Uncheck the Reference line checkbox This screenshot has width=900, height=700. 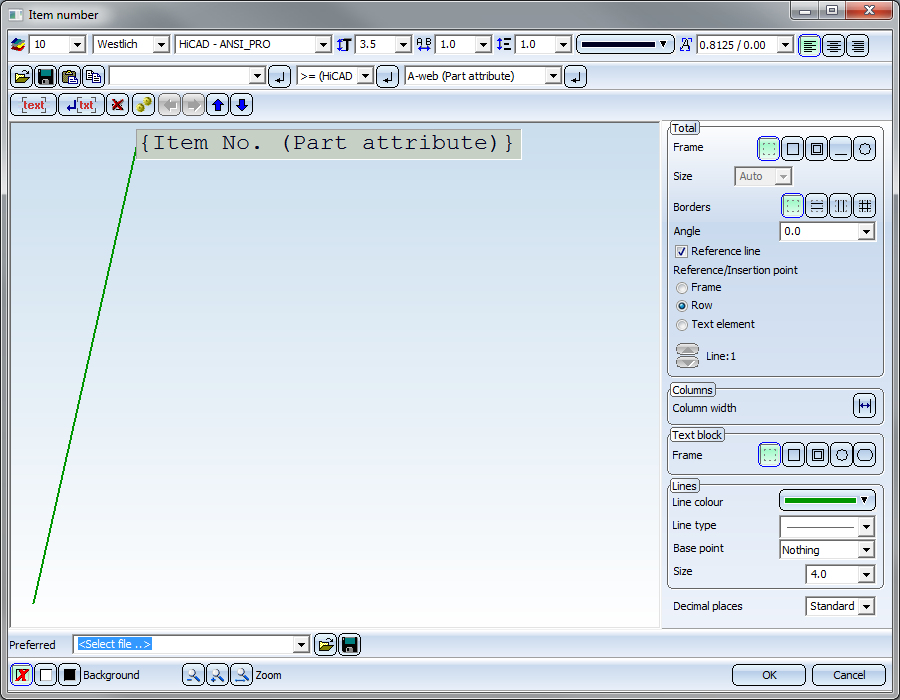[x=682, y=252]
